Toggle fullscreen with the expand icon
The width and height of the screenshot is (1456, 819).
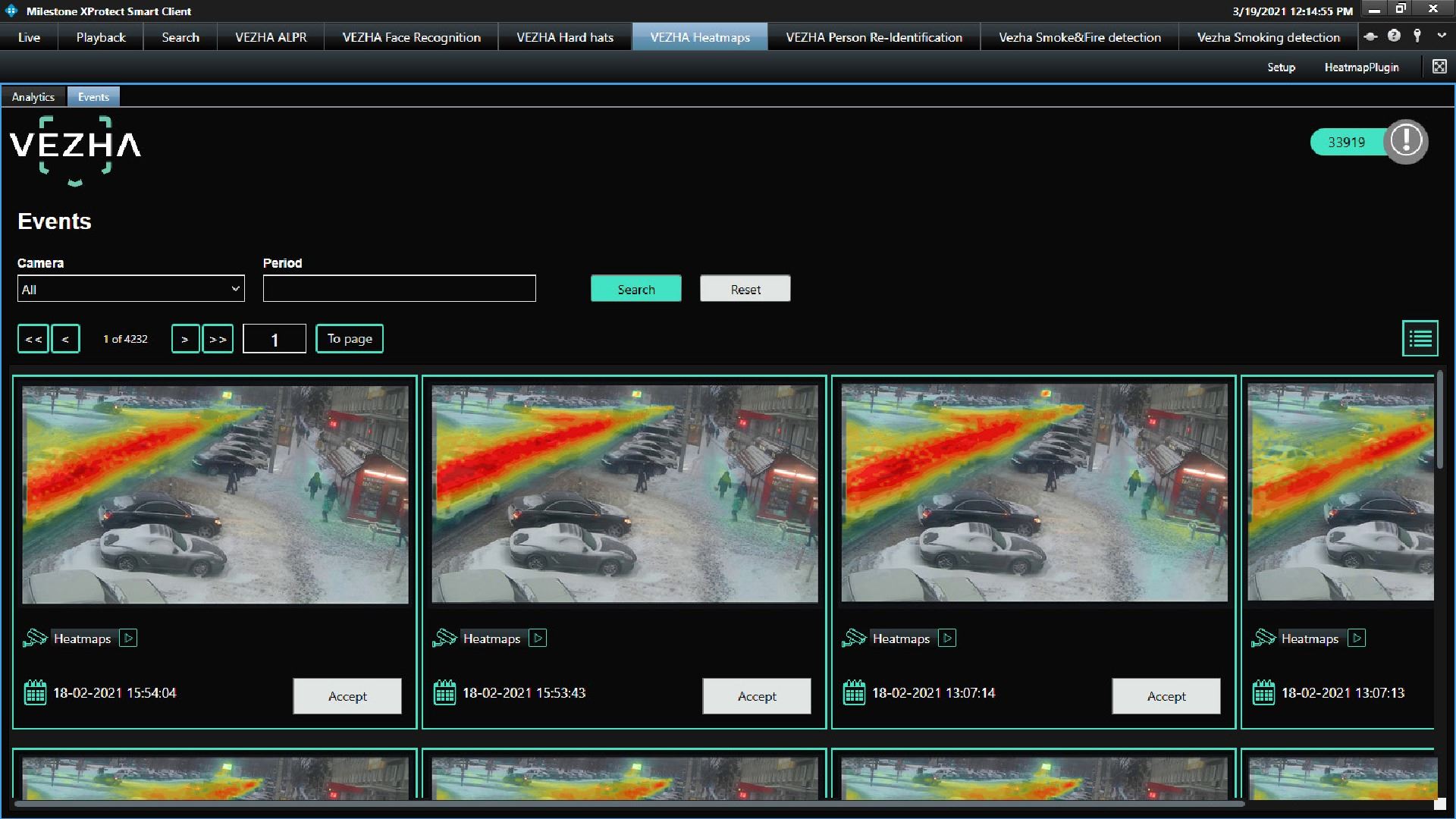1439,67
